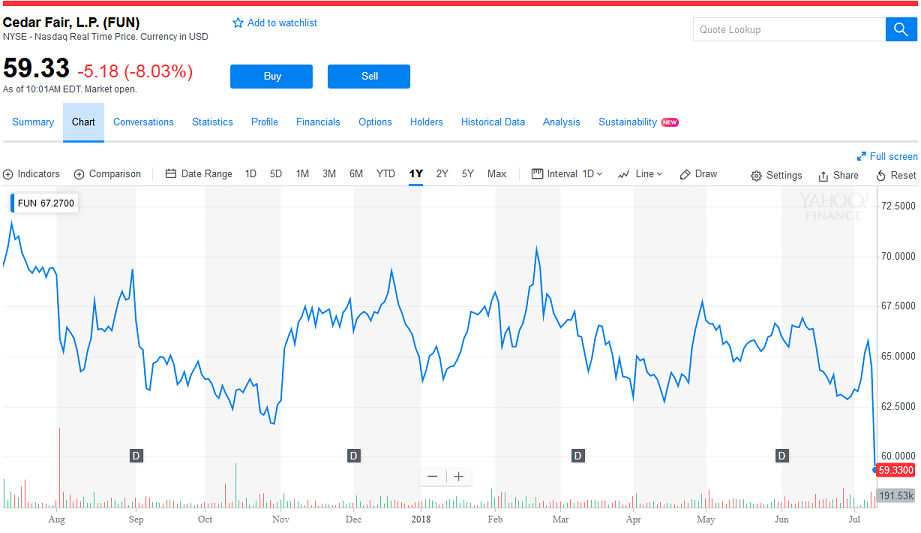The image size is (921, 533).
Task: Click the Reset label
Action: pos(903,175)
